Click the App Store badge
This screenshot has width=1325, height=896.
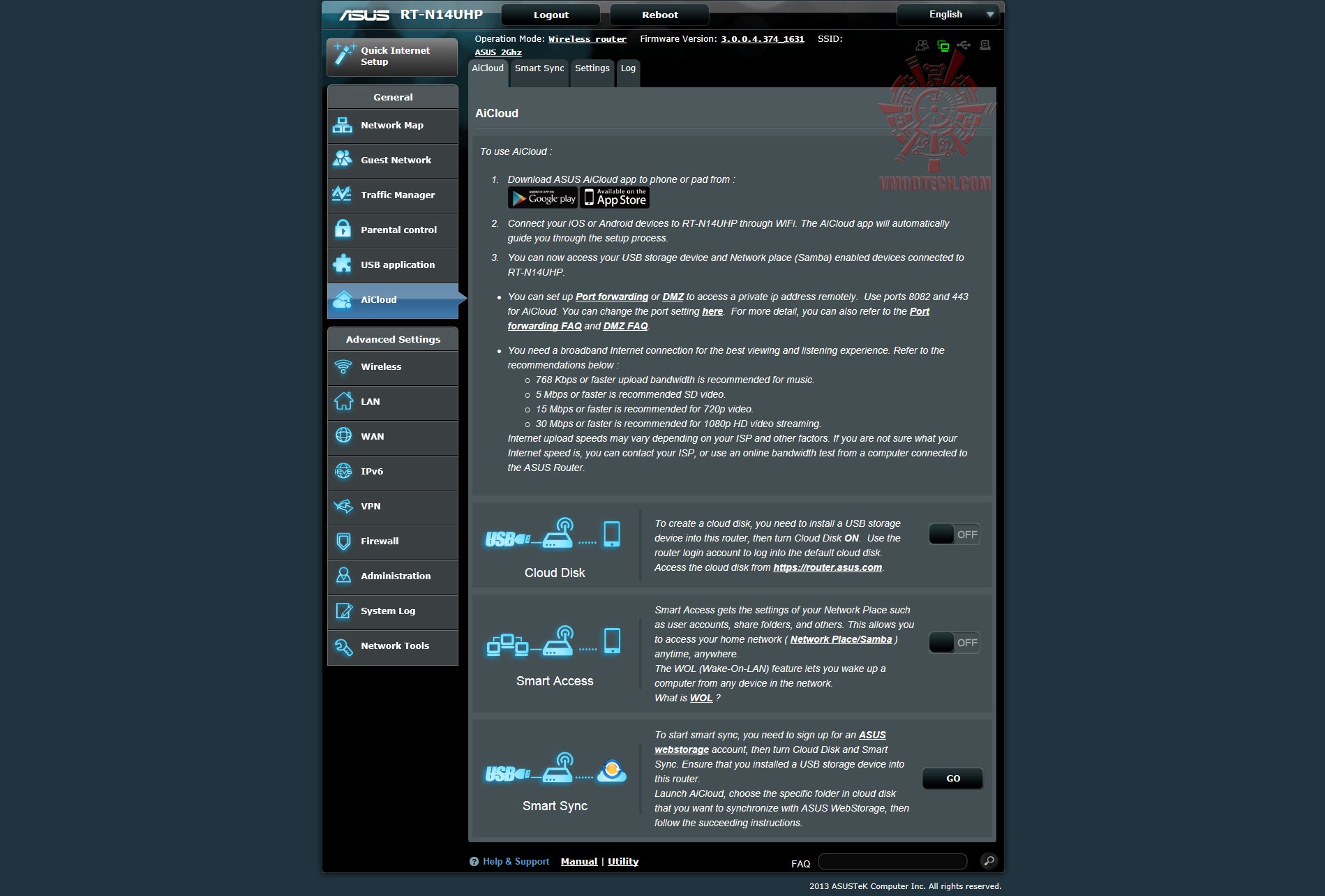(x=615, y=198)
